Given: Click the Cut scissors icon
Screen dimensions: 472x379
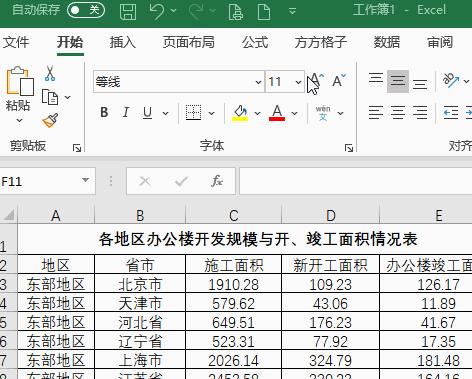Looking at the screenshot, I should 50,73.
